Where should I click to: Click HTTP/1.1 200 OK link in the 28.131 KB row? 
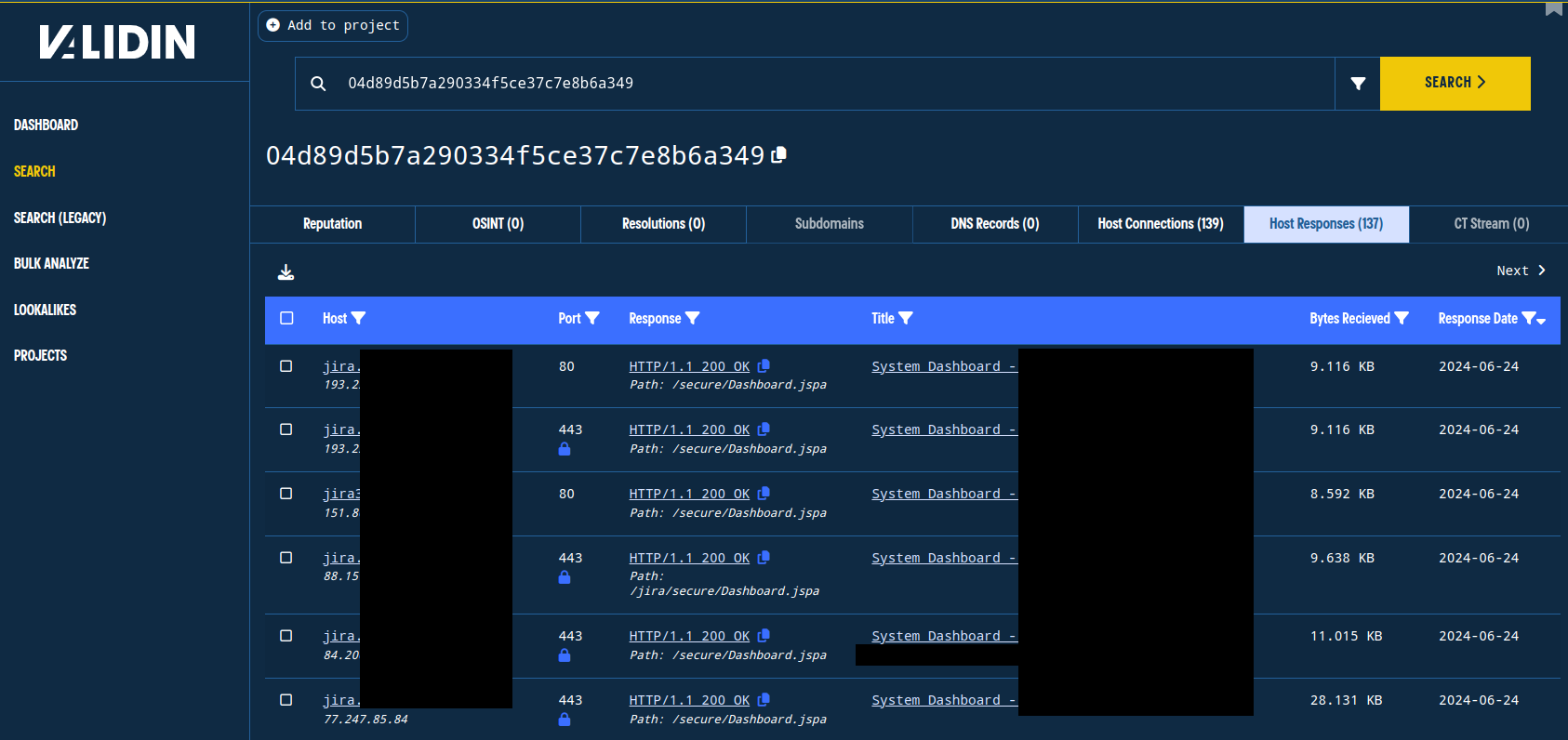[689, 700]
